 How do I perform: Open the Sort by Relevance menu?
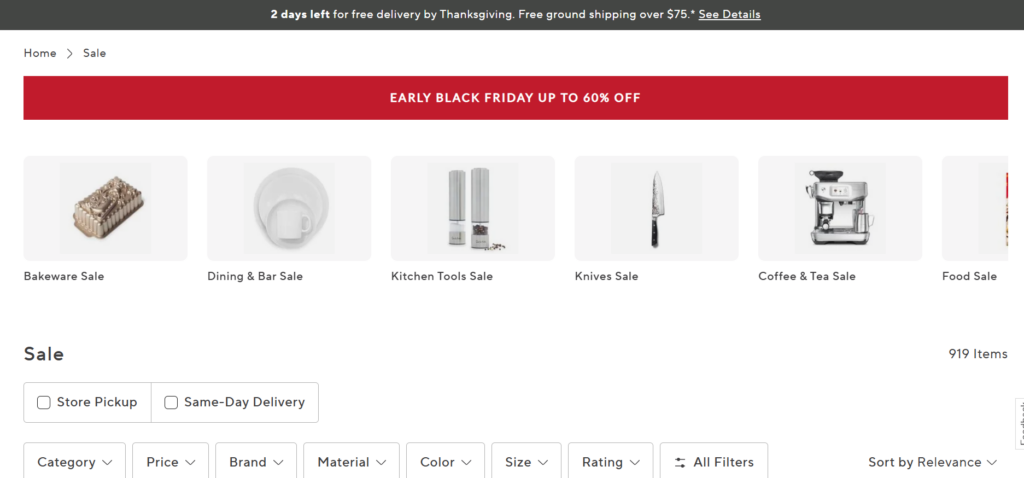(x=932, y=462)
